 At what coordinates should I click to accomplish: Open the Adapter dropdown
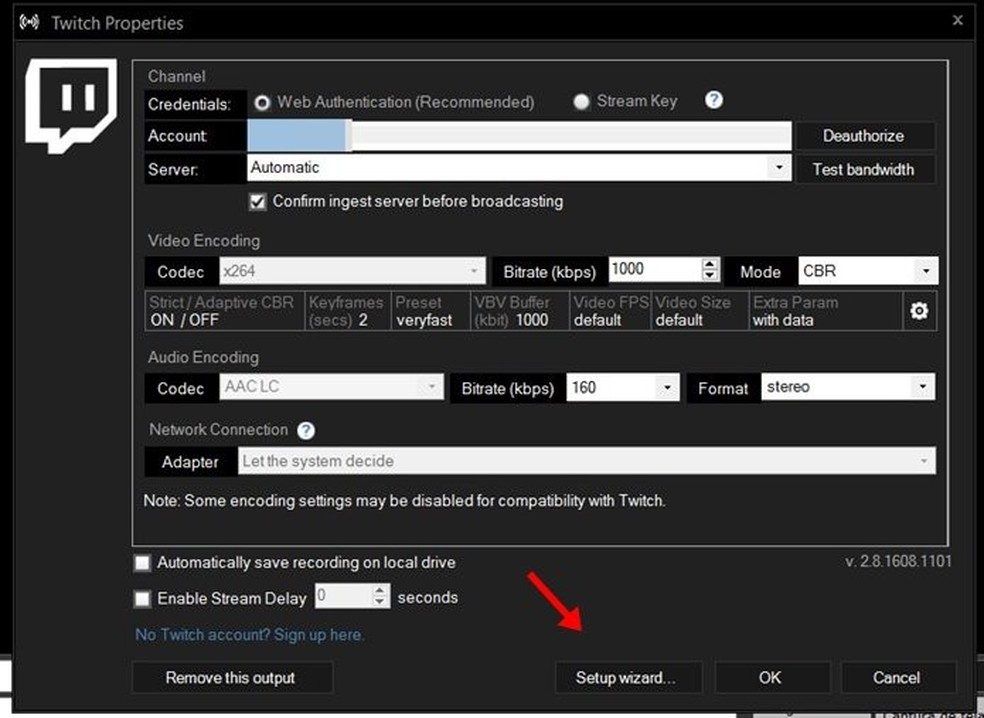(x=925, y=461)
